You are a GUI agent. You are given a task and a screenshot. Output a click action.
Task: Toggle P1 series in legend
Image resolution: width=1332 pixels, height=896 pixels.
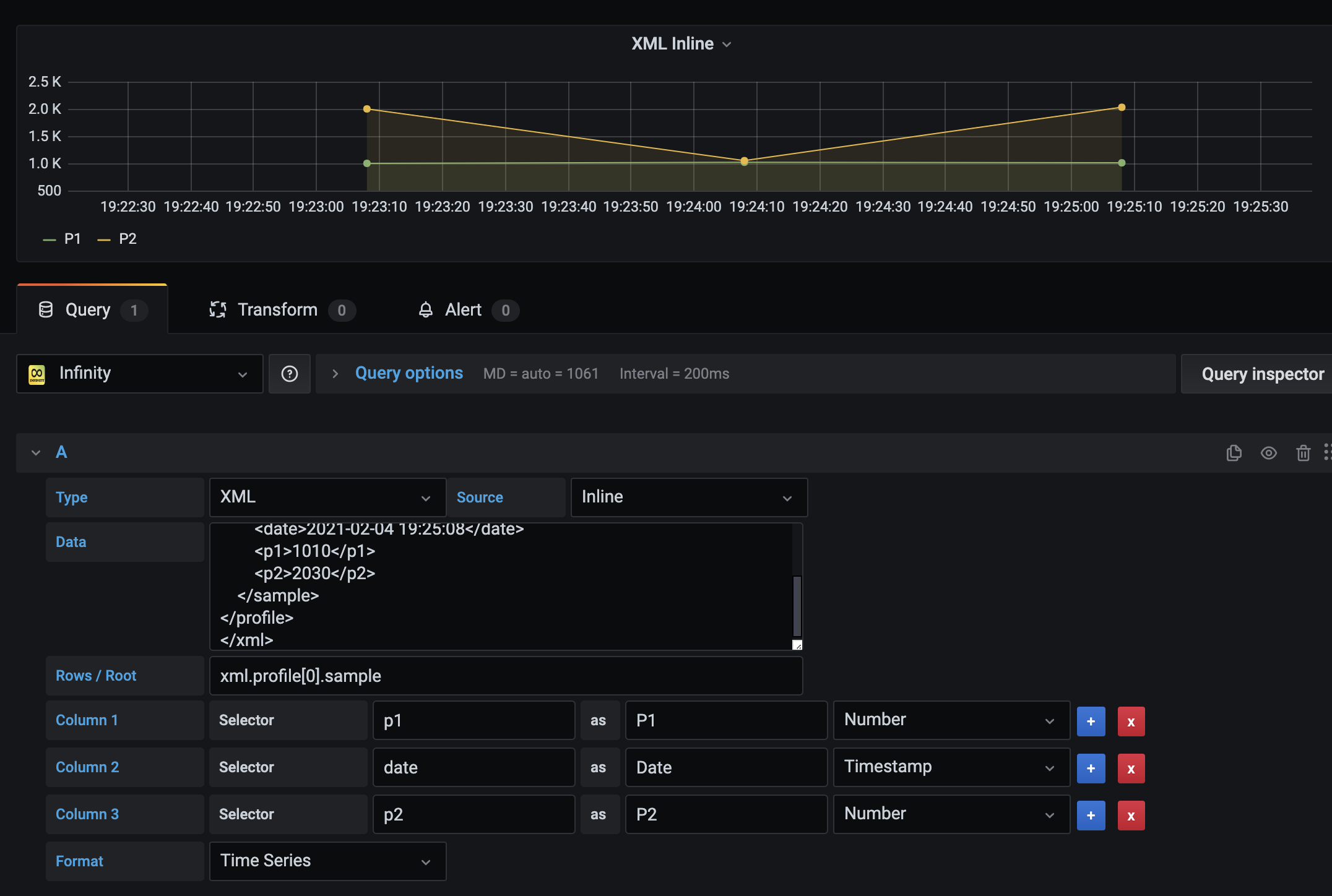(72, 239)
